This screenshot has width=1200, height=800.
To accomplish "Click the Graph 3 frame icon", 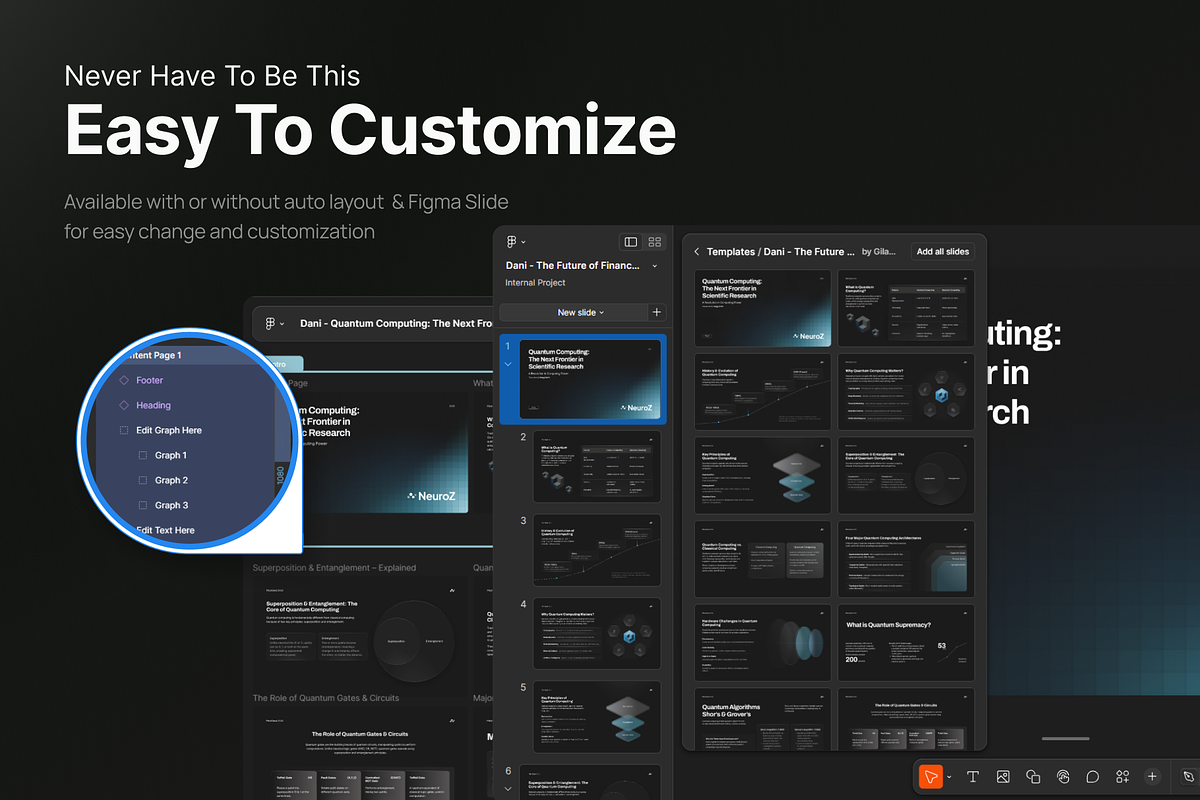I will tap(143, 505).
